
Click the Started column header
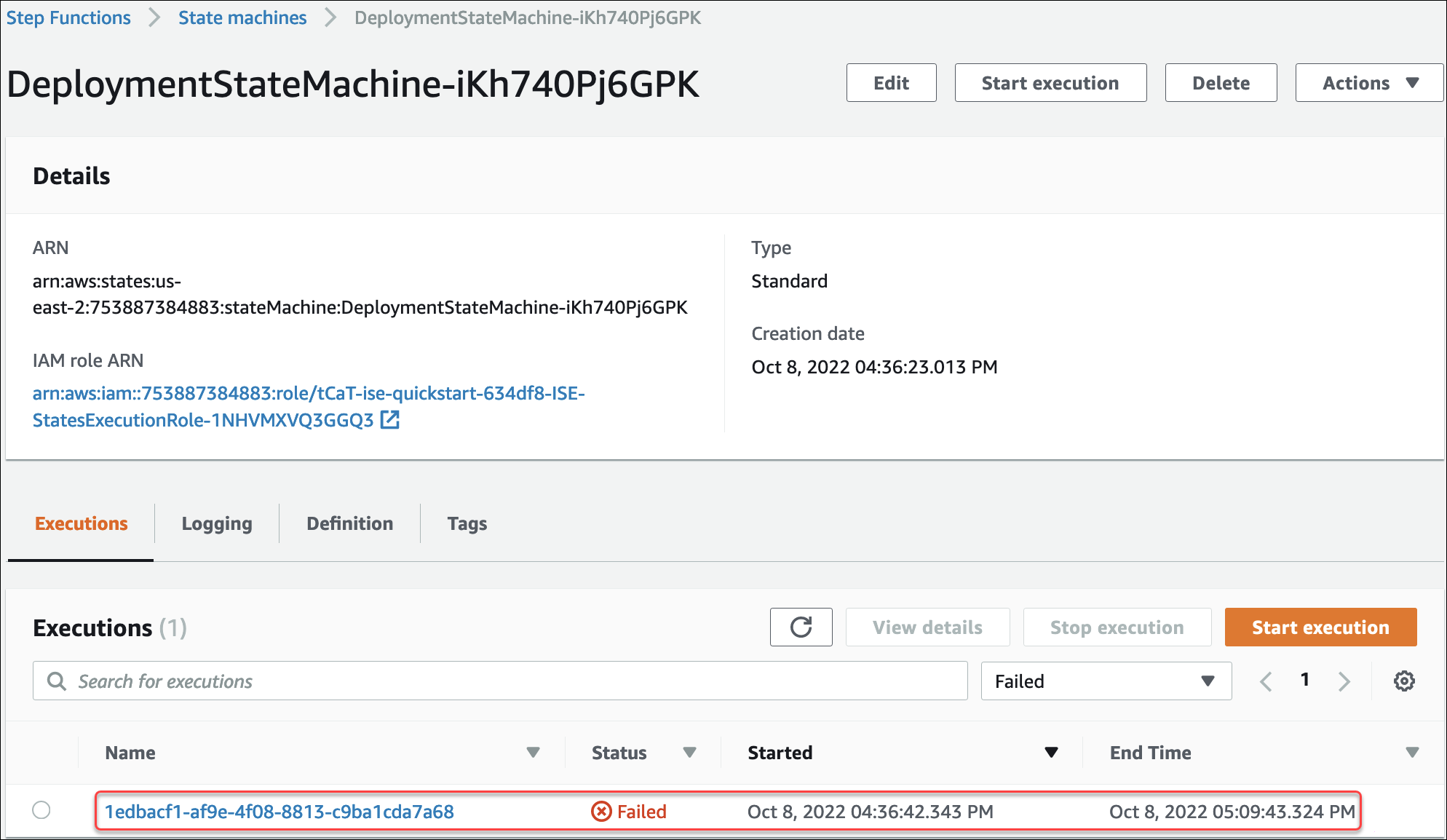(x=780, y=752)
